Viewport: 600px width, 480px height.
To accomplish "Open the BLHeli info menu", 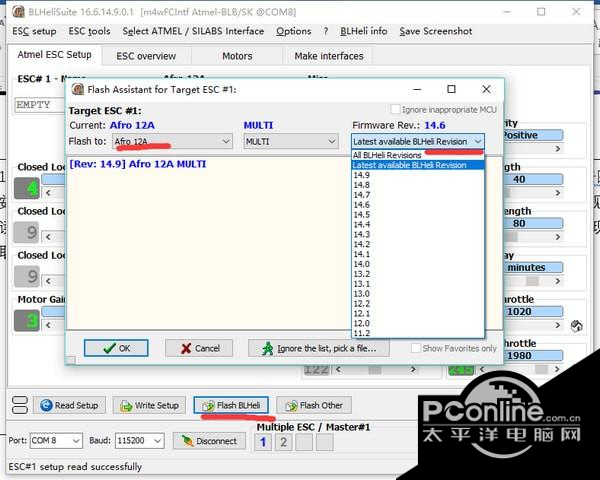I will pyautogui.click(x=364, y=31).
